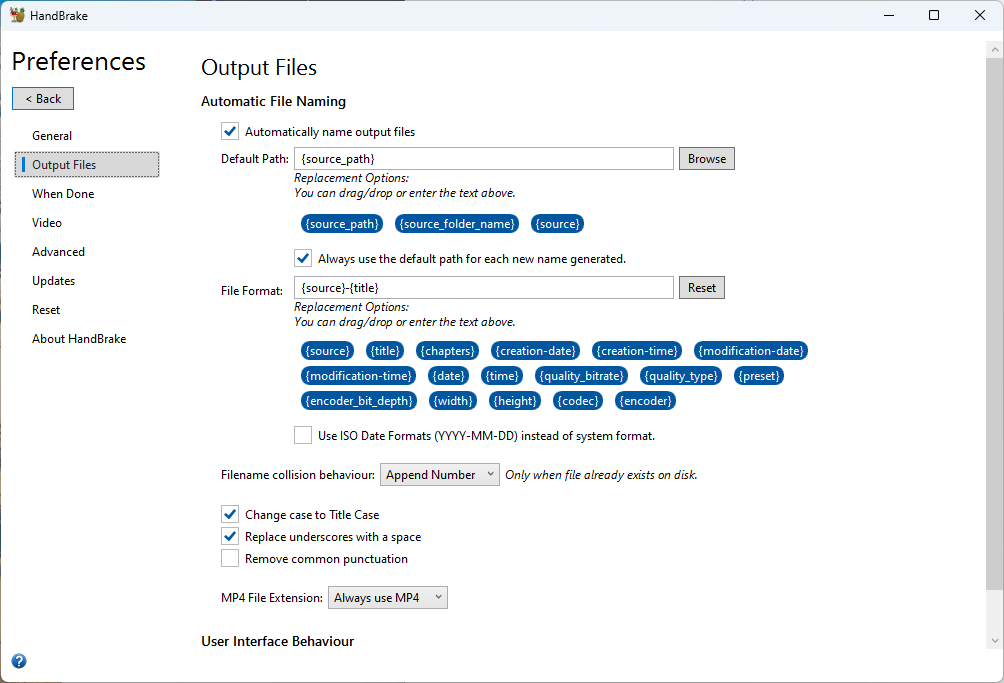Open the When Done preferences section
Screen dimensions: 1004x683
coord(63,194)
